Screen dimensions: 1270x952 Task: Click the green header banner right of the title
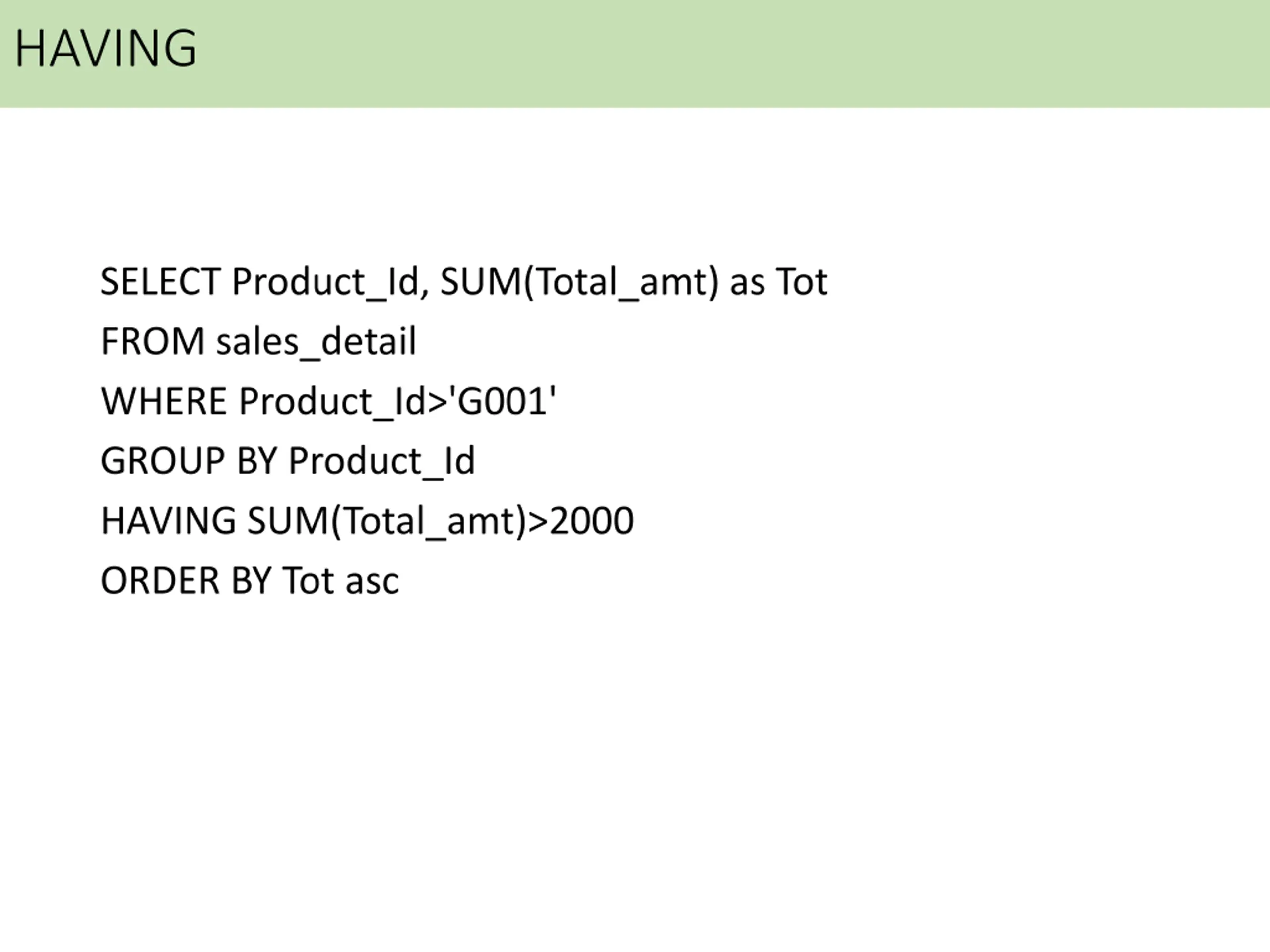coord(747,52)
